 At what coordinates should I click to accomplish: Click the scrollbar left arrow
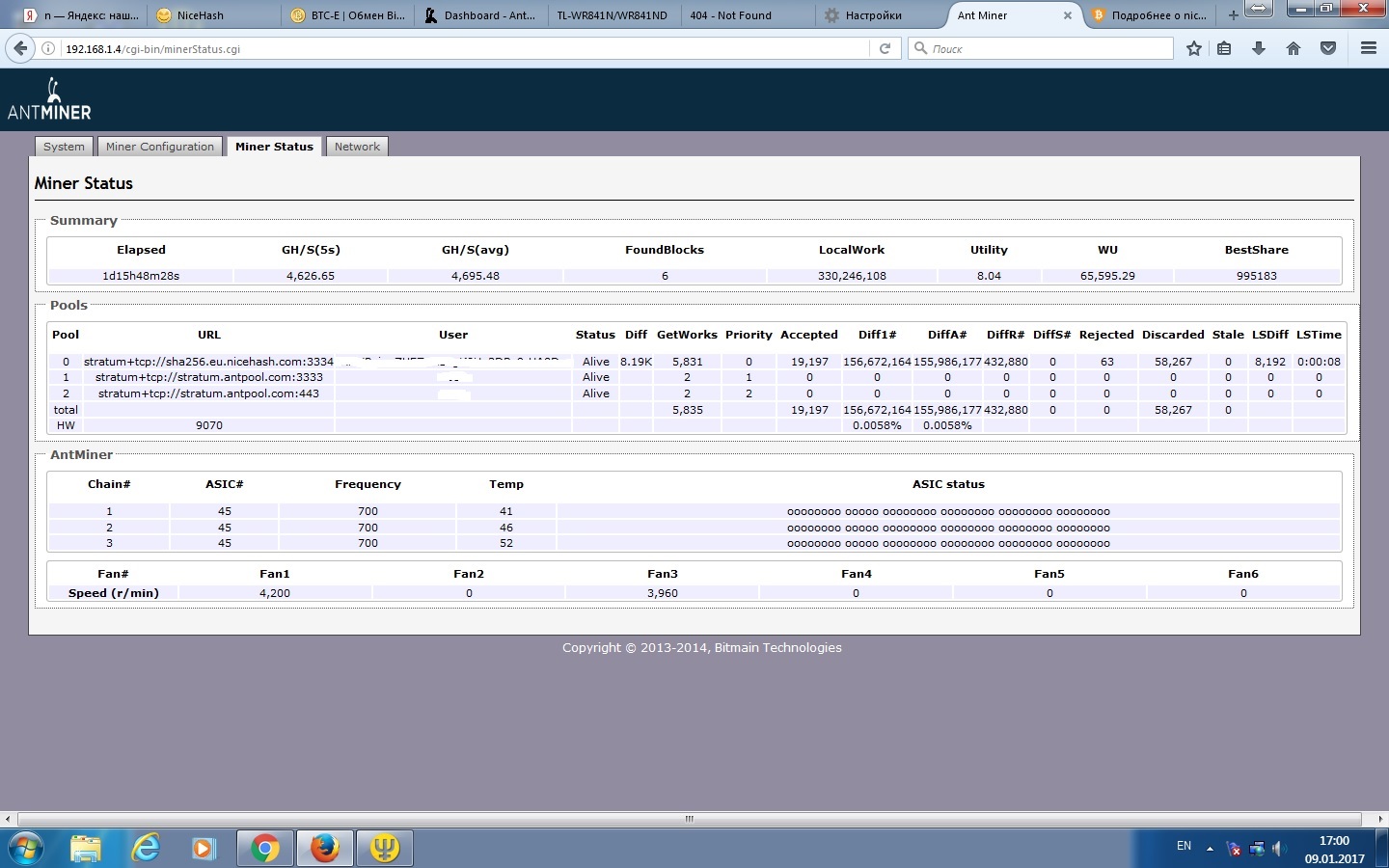[8, 819]
